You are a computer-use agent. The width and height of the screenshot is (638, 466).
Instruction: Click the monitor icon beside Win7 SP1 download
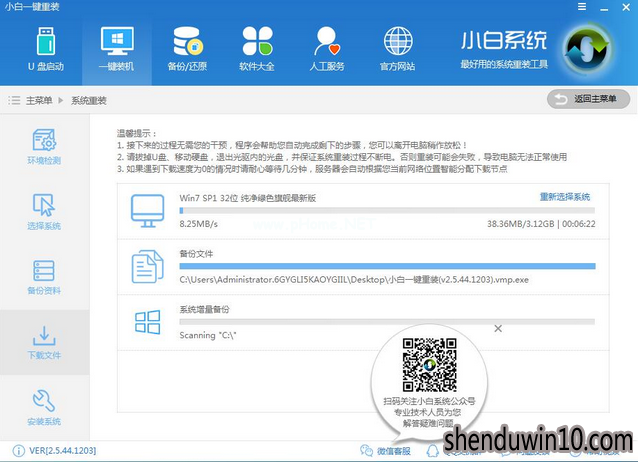(x=147, y=211)
